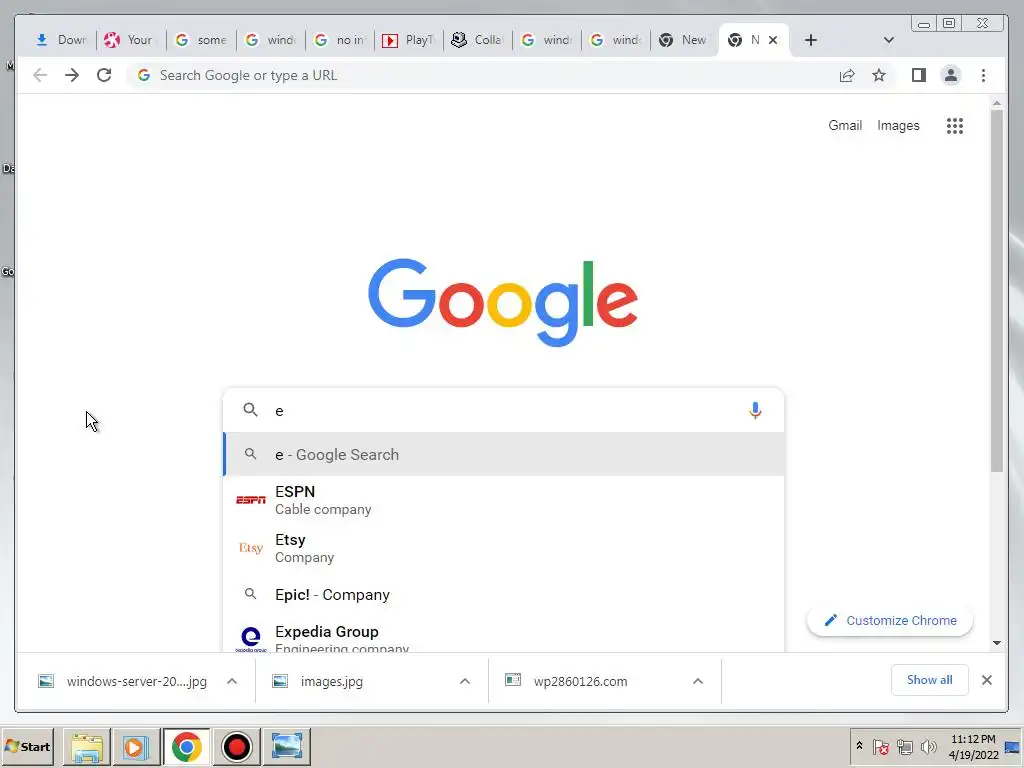Open the Images link

coord(898,125)
